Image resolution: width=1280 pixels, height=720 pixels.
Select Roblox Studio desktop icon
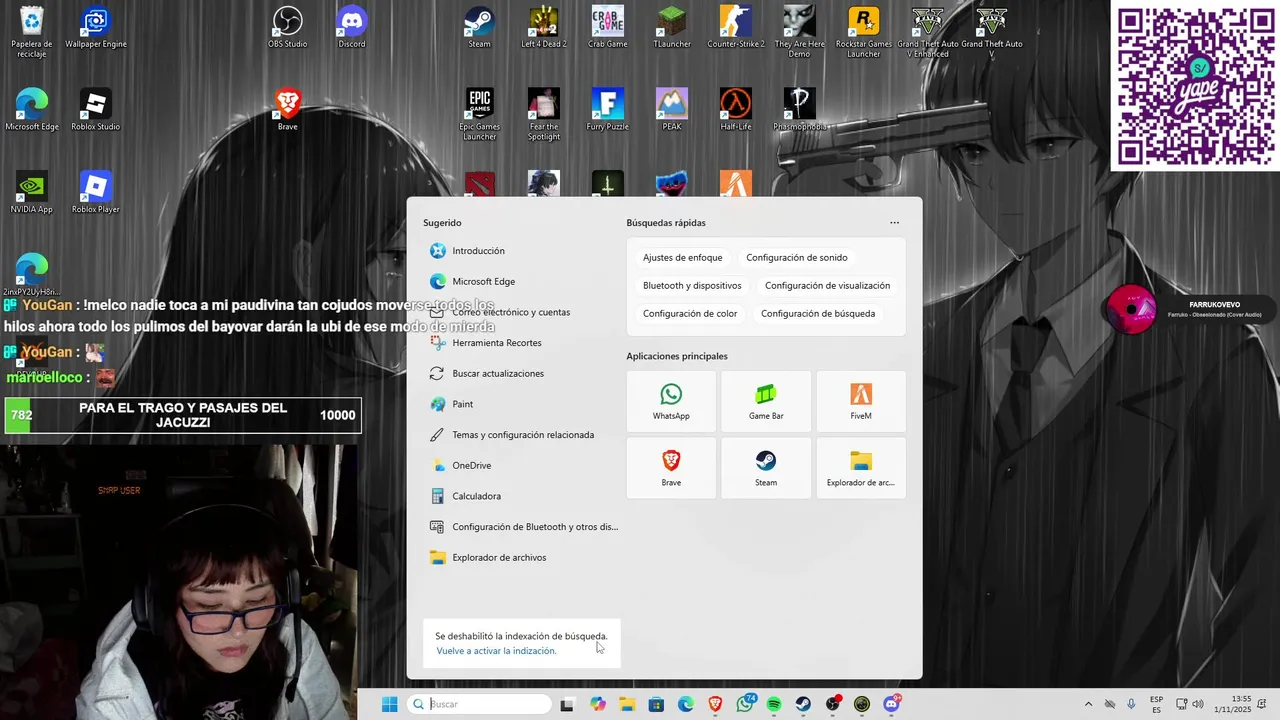(x=96, y=110)
